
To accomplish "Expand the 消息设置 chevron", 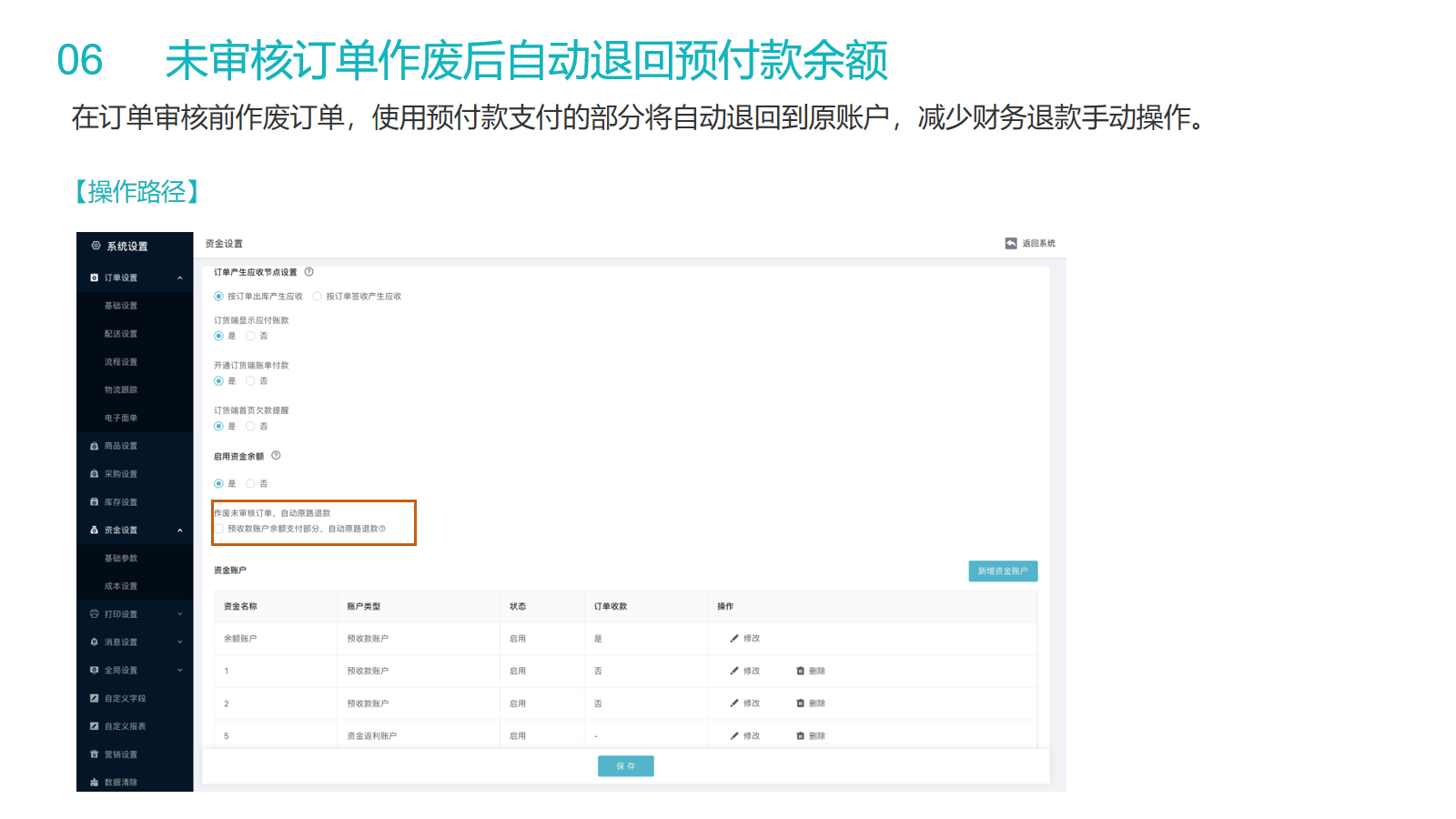I will 180,642.
